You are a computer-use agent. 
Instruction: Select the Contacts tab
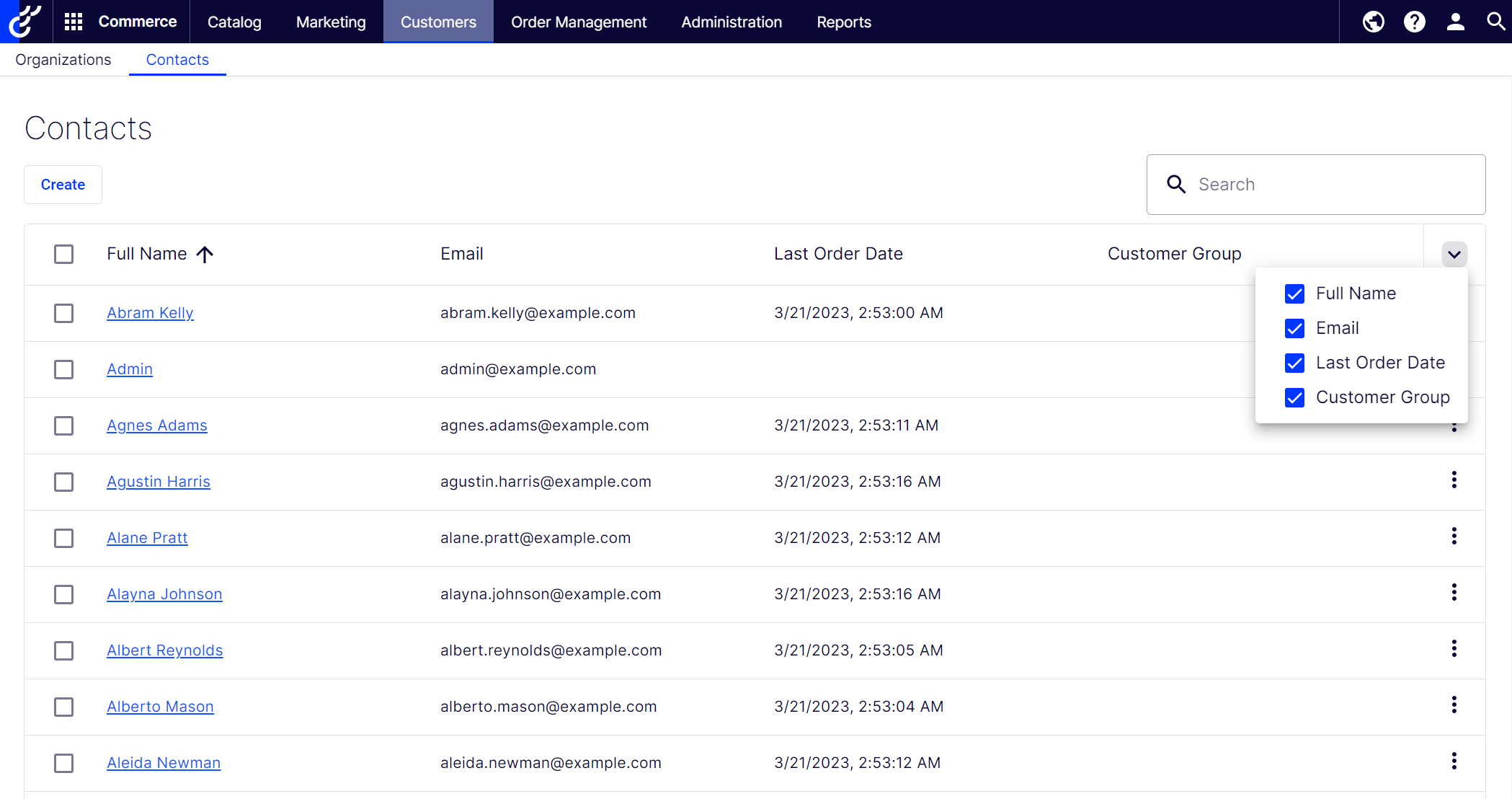click(177, 60)
